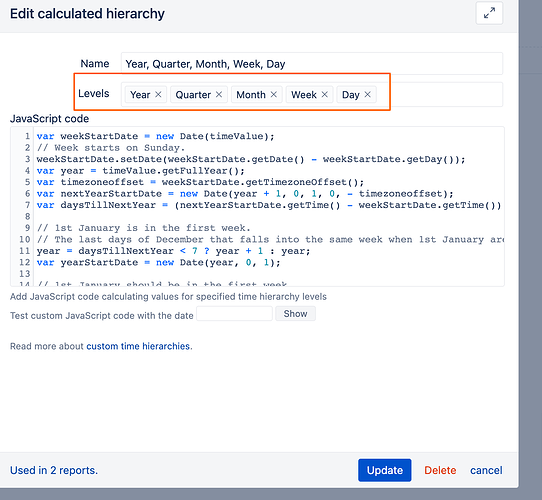Remove the Year level tag
The image size is (542, 500).
[158, 94]
